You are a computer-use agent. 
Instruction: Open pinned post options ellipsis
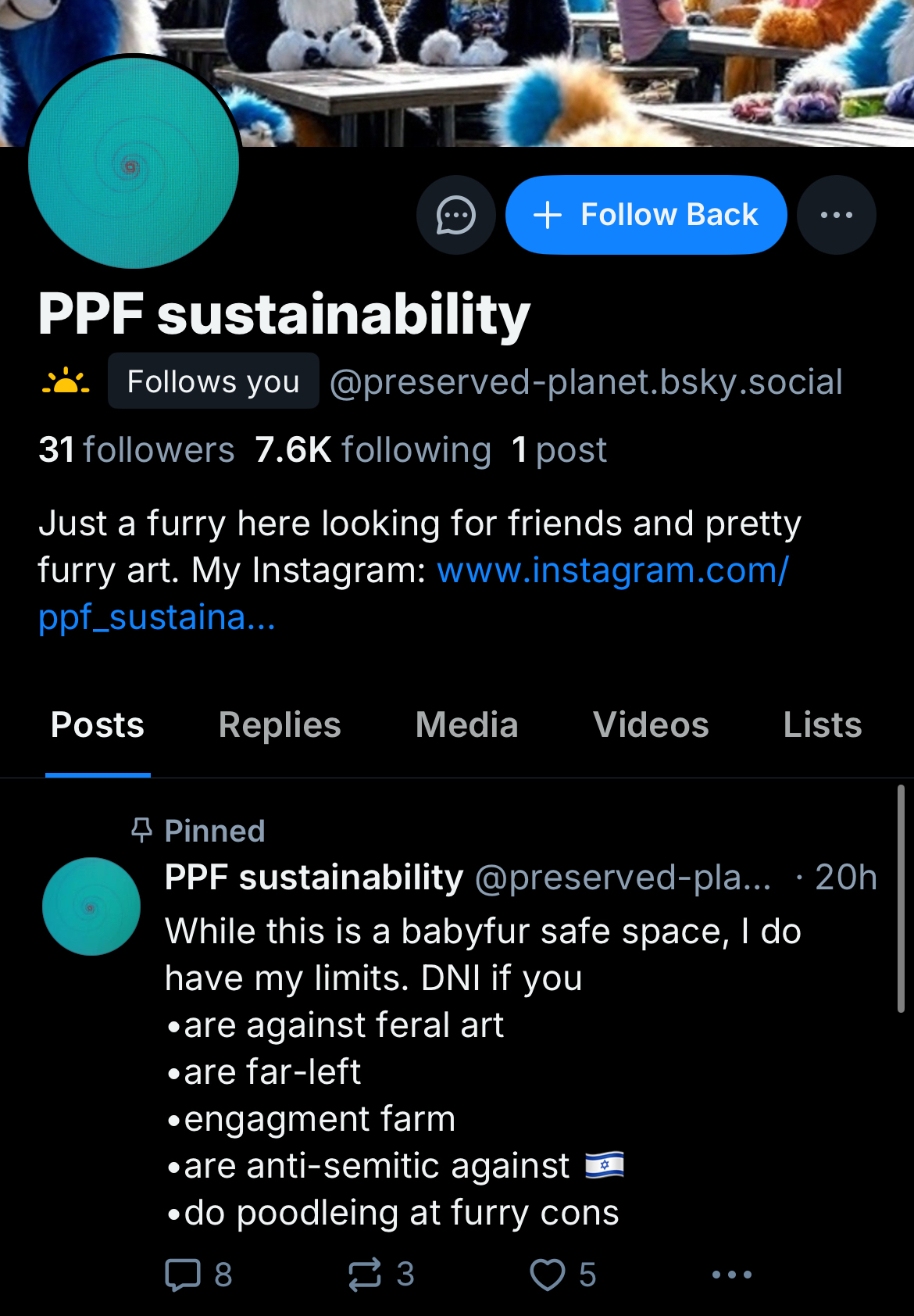pos(731,1275)
